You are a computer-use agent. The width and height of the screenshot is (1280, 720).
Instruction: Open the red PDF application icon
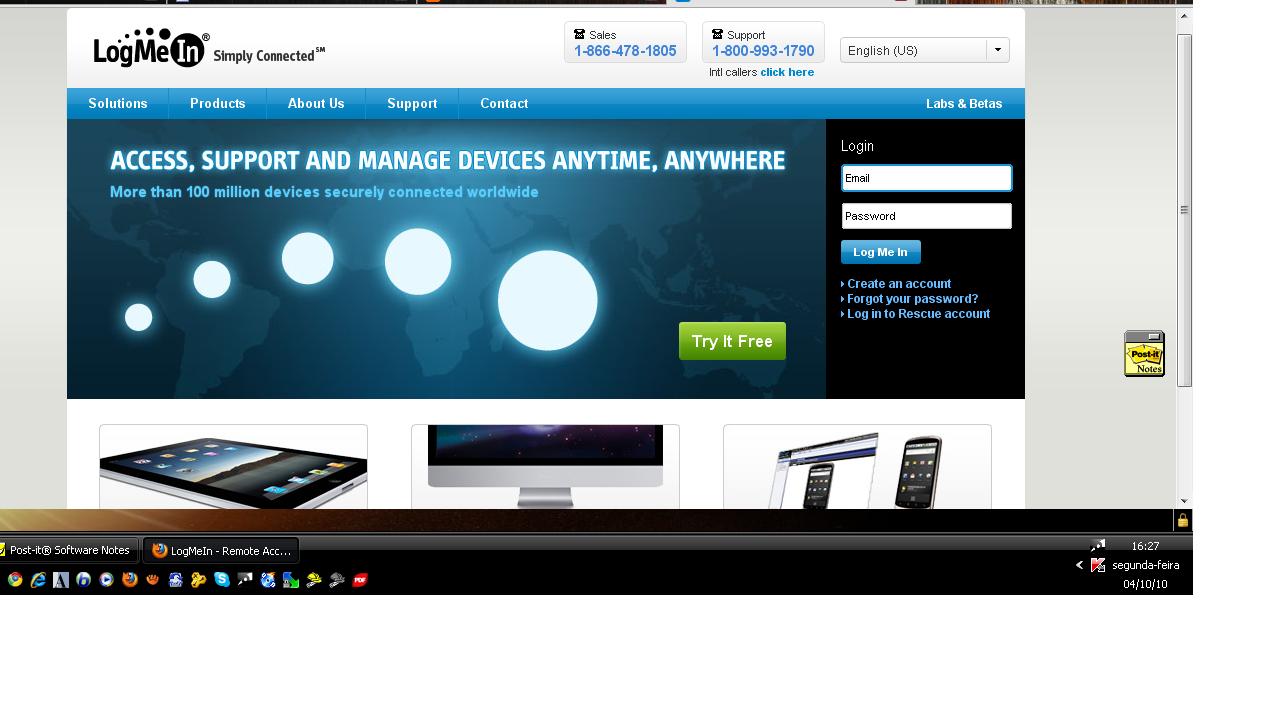coord(360,579)
